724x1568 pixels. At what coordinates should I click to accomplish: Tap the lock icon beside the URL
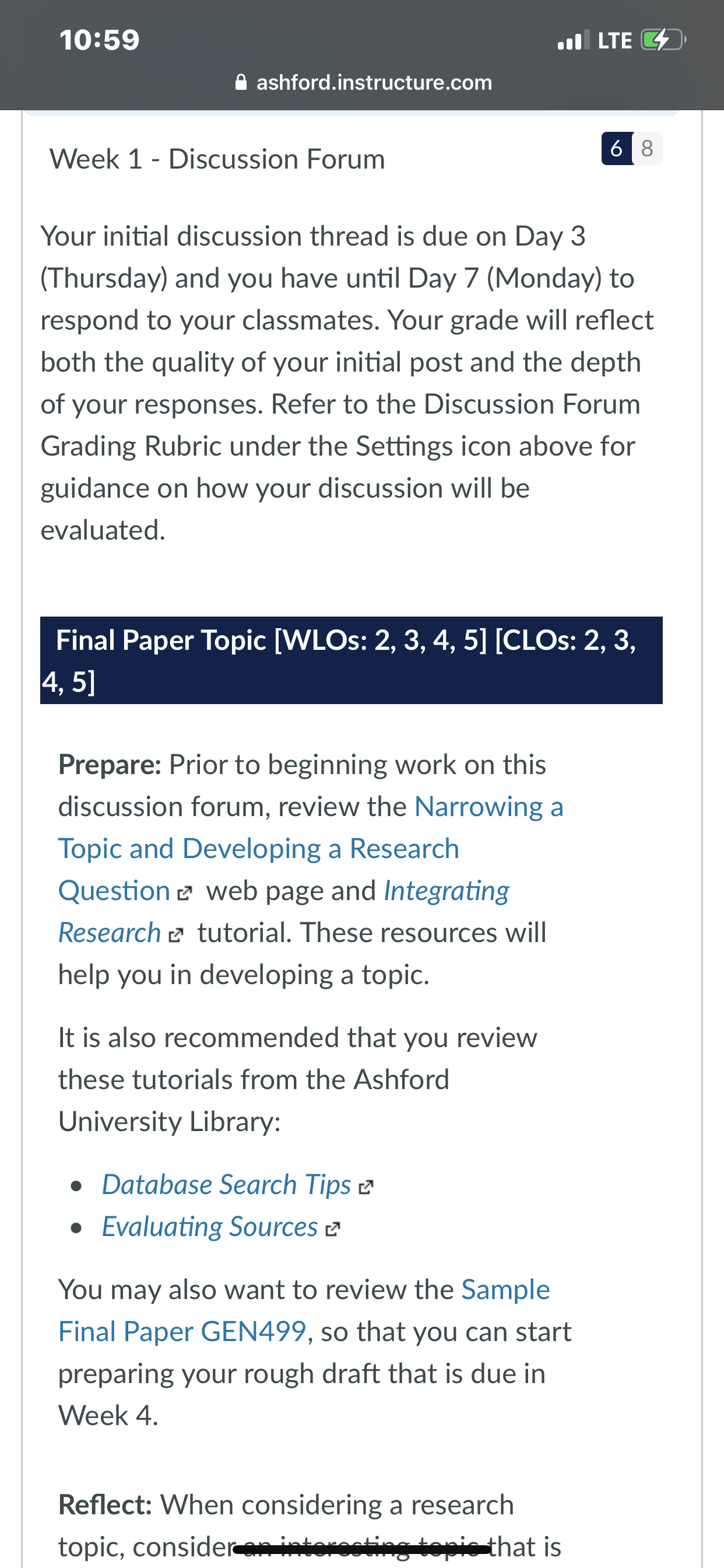pyautogui.click(x=241, y=82)
